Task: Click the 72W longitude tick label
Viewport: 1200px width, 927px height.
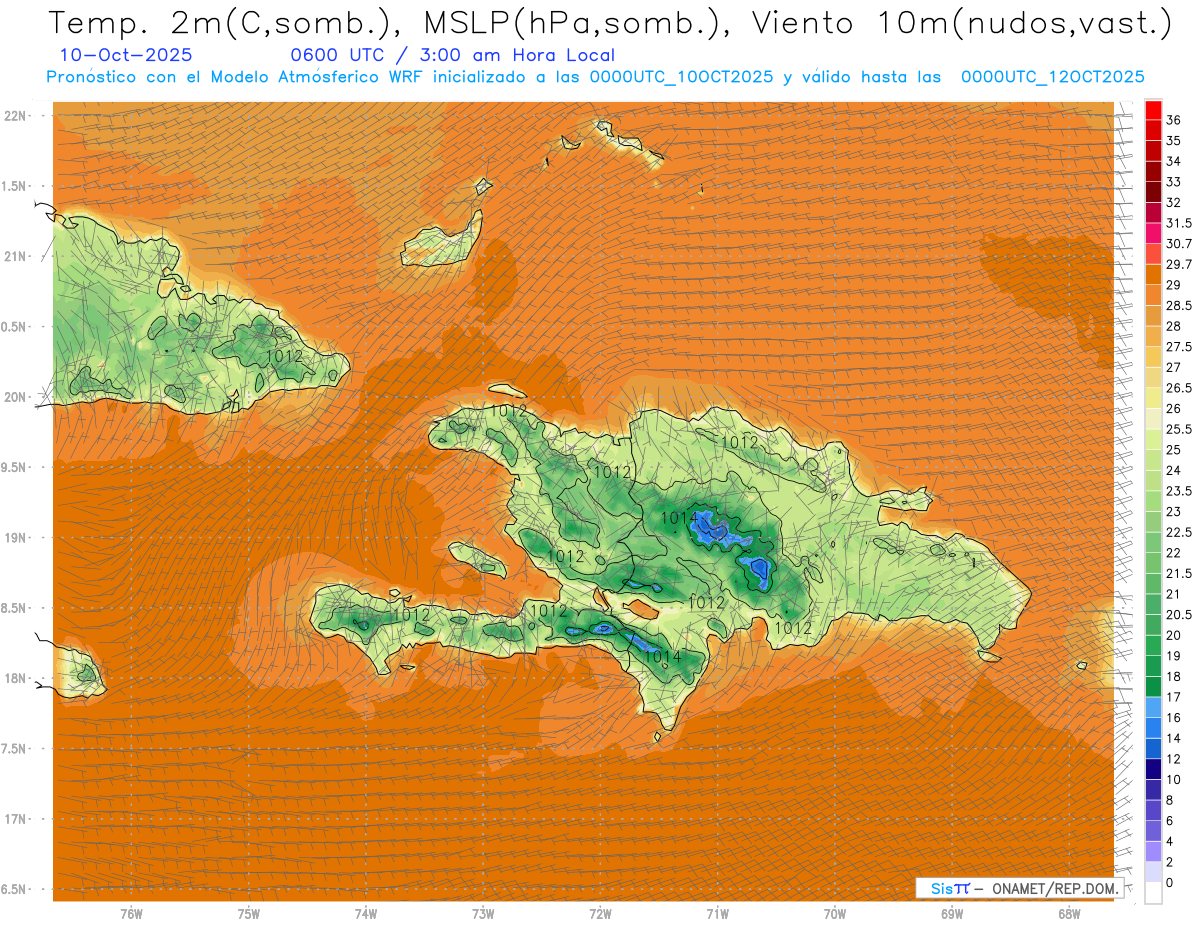Action: pyautogui.click(x=600, y=913)
